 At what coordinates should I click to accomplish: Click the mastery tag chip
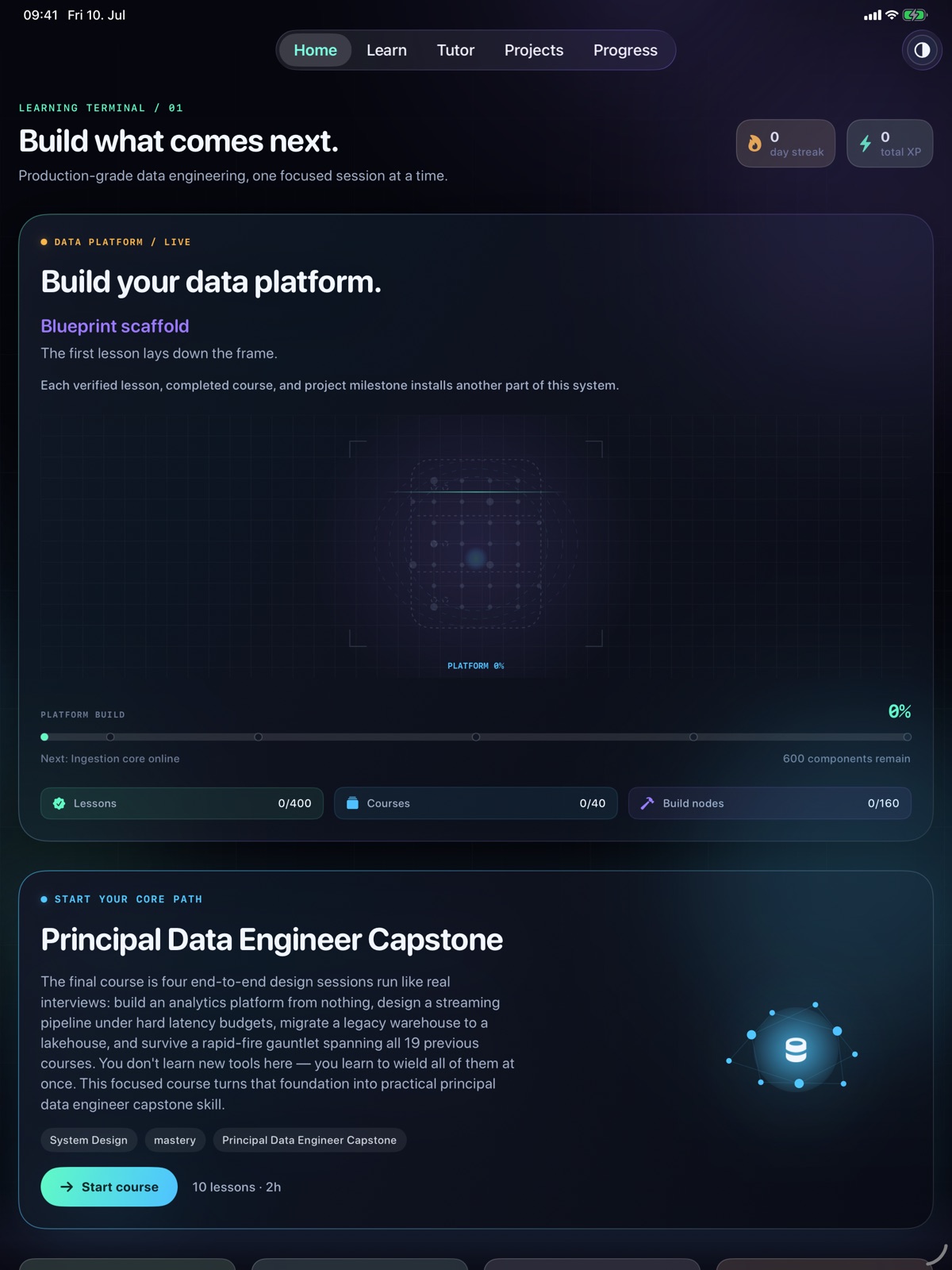tap(175, 1140)
